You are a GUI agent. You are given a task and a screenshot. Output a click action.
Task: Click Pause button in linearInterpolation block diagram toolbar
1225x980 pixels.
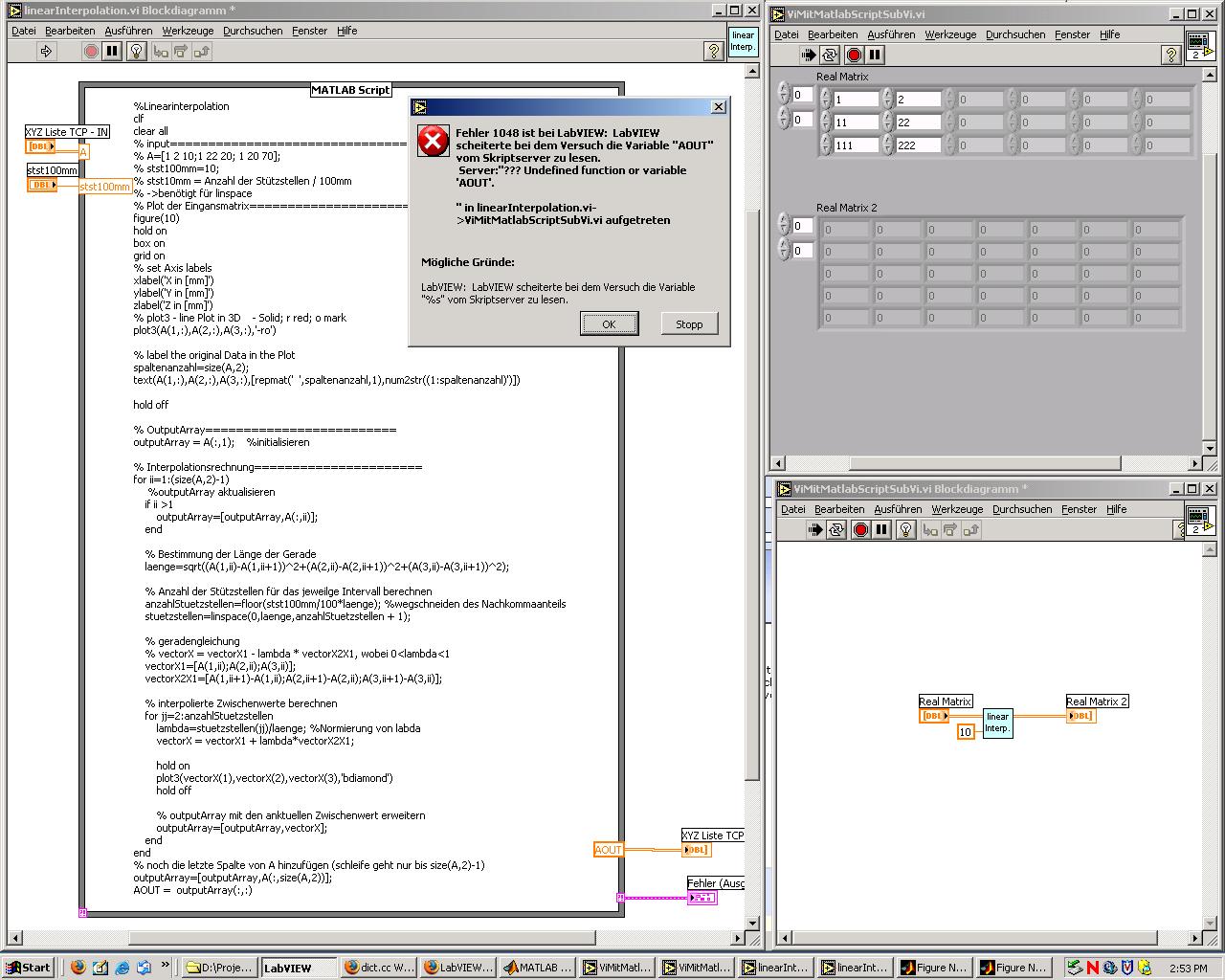click(x=113, y=52)
